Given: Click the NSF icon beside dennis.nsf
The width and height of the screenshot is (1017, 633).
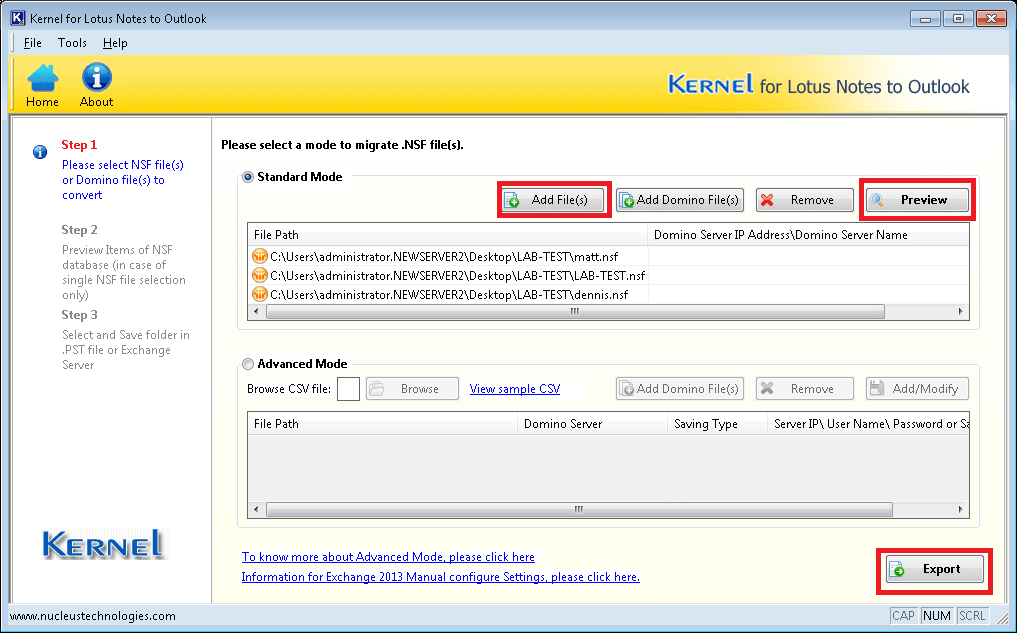Looking at the screenshot, I should 259,294.
